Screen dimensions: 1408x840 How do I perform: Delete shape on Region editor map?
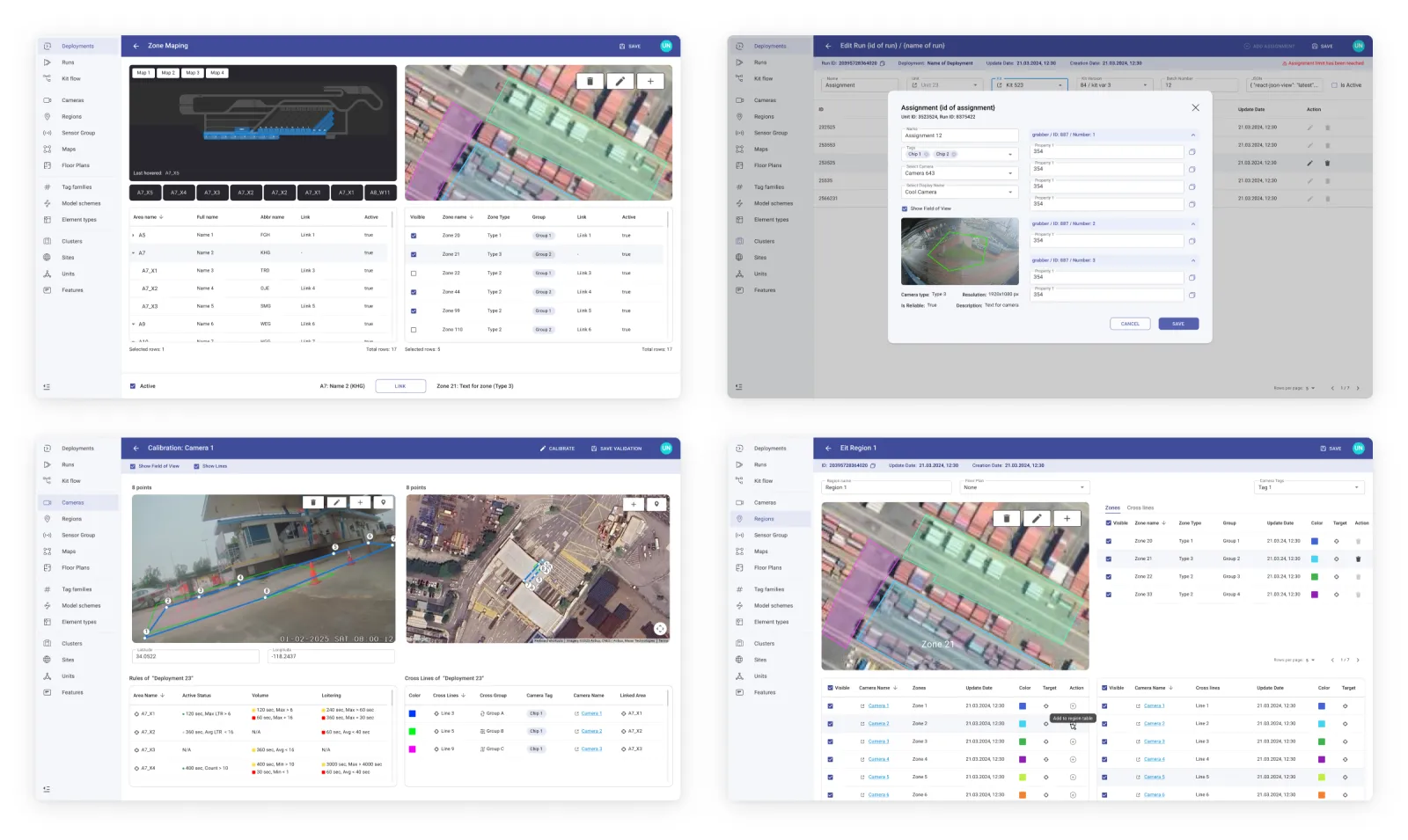point(1007,518)
